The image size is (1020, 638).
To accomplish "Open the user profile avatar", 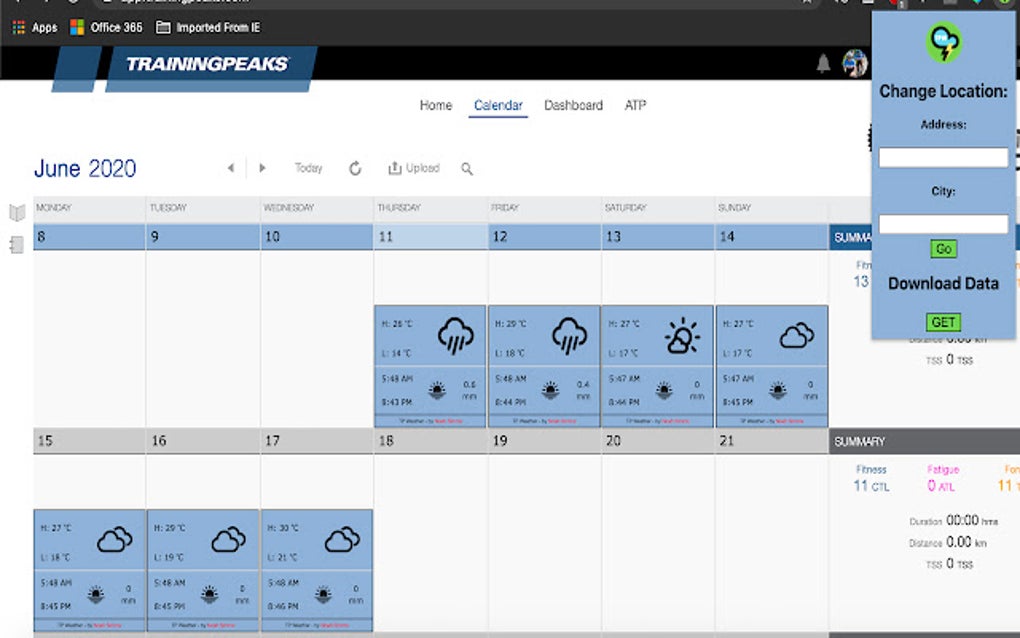I will point(854,63).
